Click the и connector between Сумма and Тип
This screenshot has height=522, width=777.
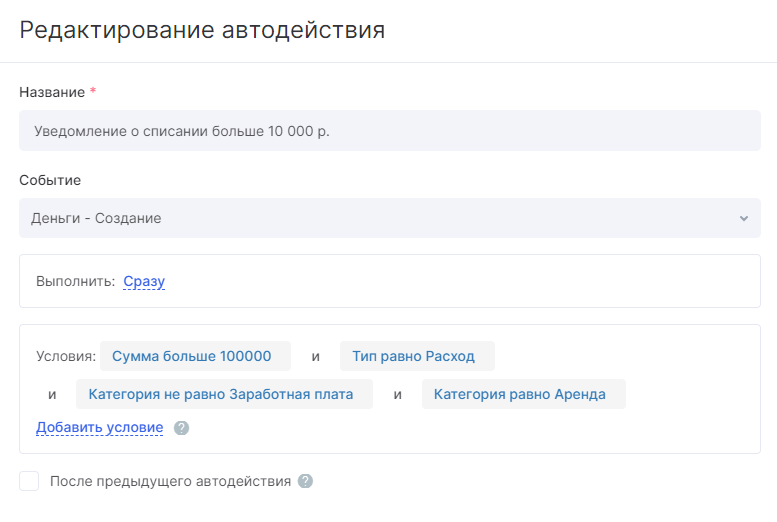[315, 356]
